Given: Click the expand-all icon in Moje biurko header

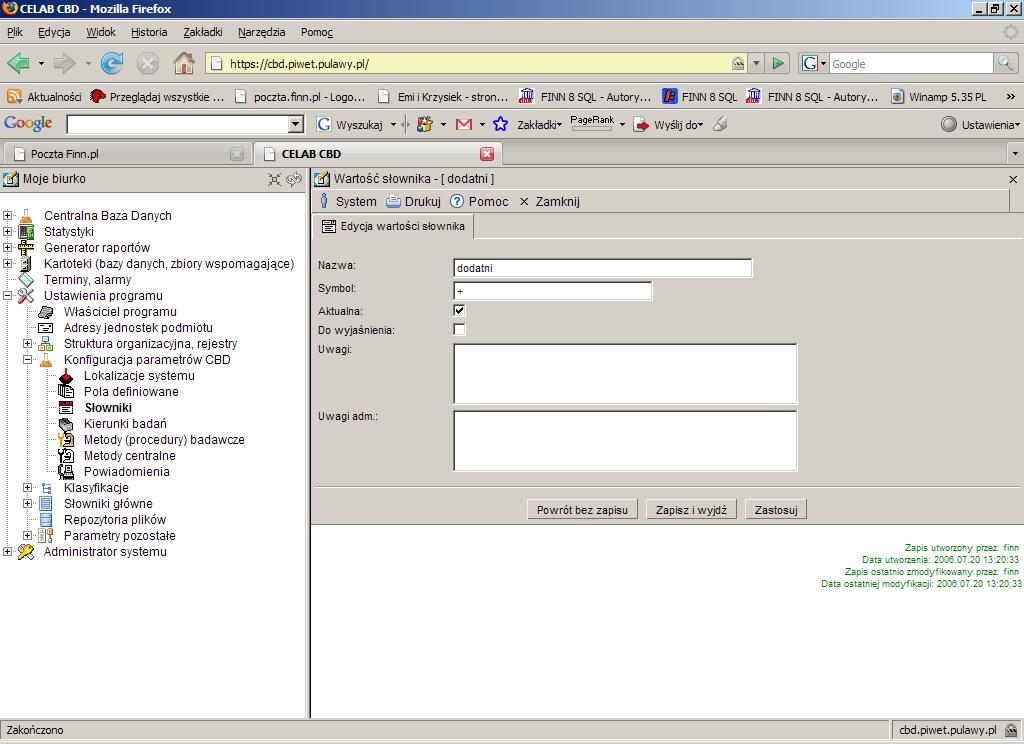Looking at the screenshot, I should 275,179.
